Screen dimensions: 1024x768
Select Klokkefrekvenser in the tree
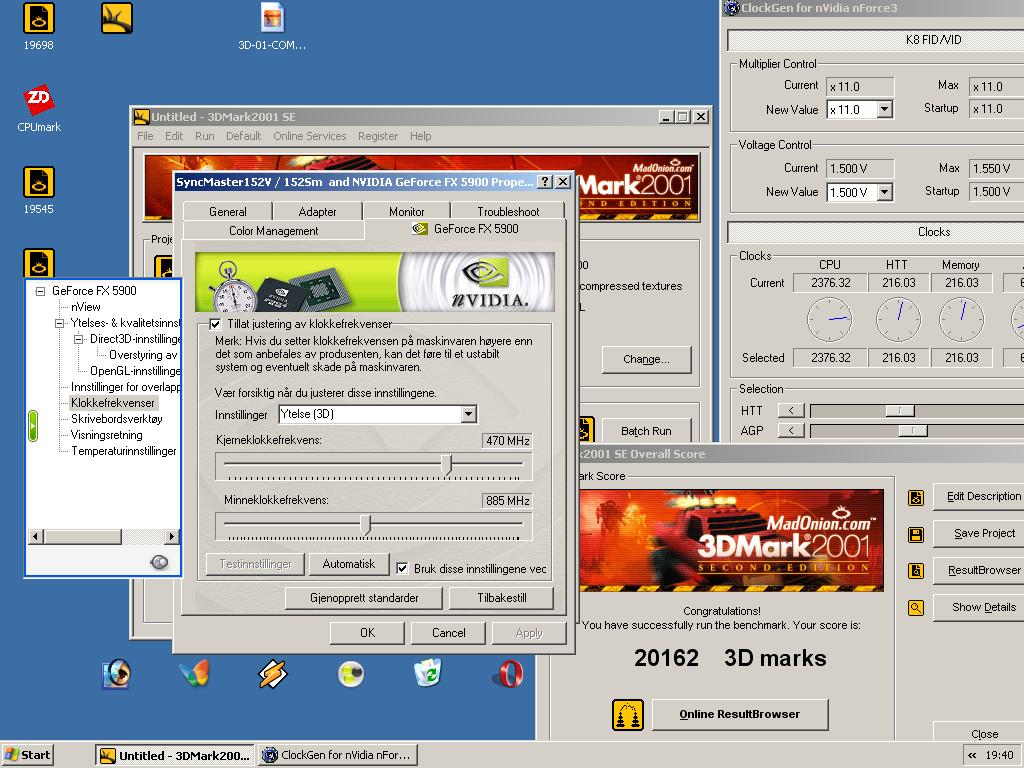113,403
